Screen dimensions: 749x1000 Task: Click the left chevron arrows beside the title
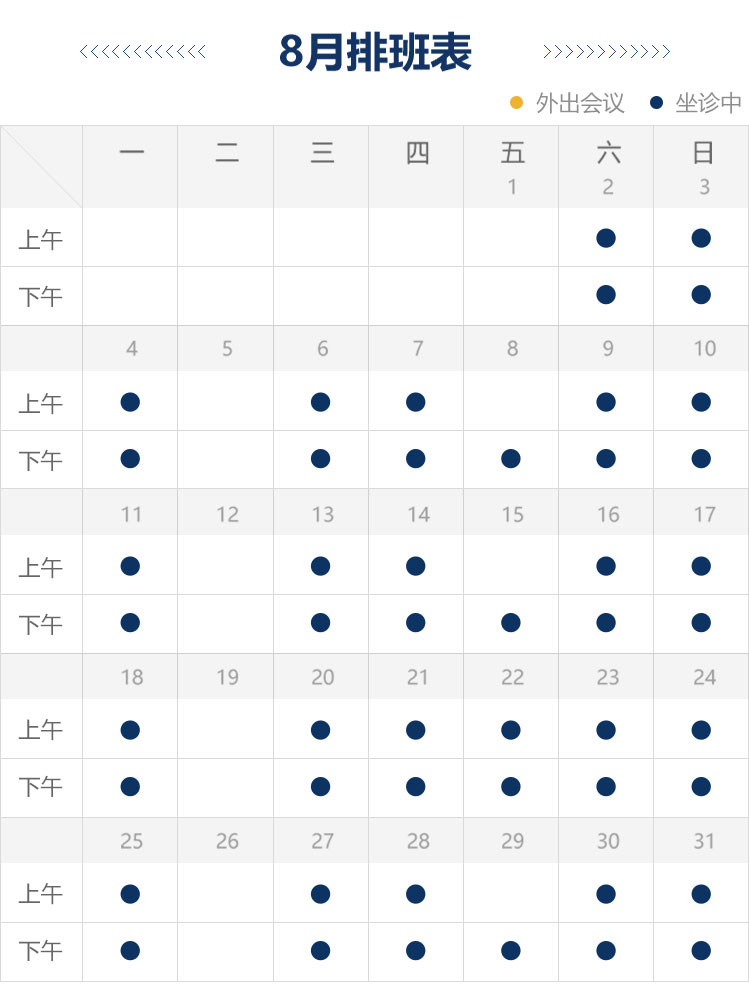142,52
